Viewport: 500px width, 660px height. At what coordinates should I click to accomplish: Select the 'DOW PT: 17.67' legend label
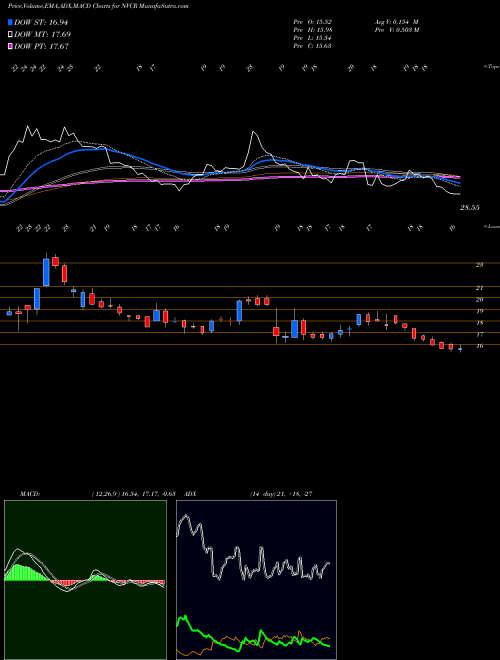pos(41,46)
